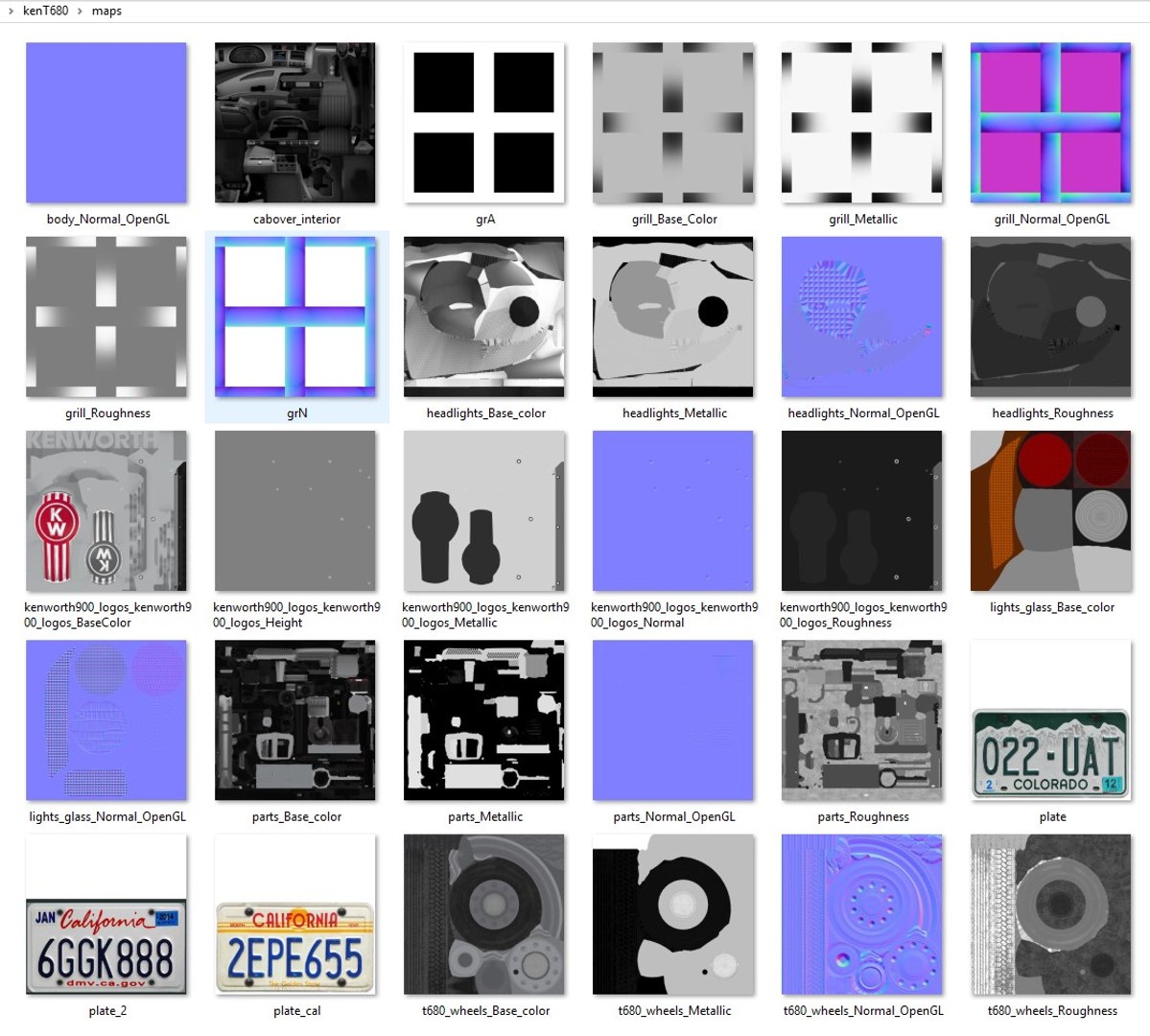
Task: Click the file name grA
Action: click(484, 219)
